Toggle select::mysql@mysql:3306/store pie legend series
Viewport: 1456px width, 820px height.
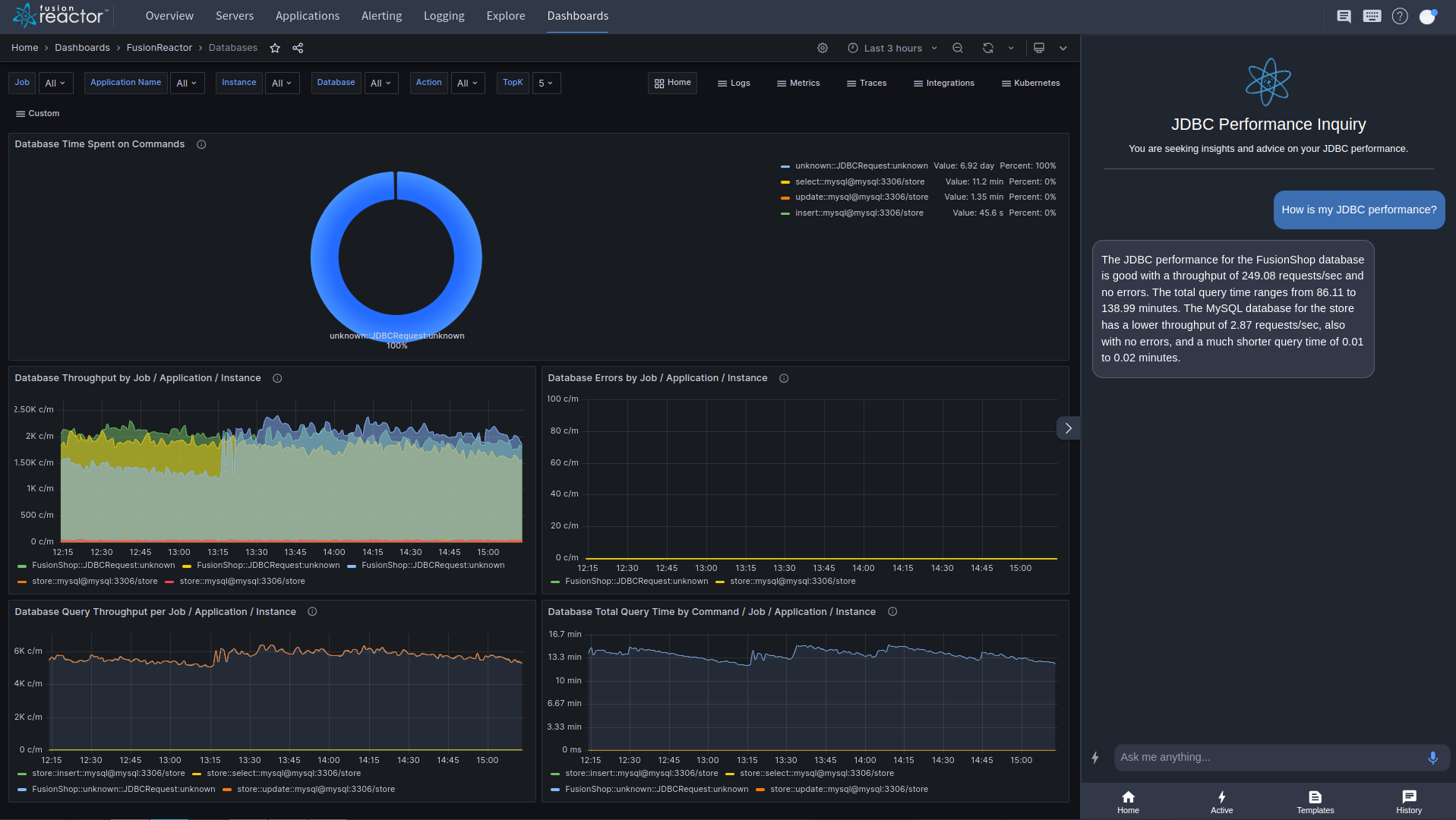860,181
